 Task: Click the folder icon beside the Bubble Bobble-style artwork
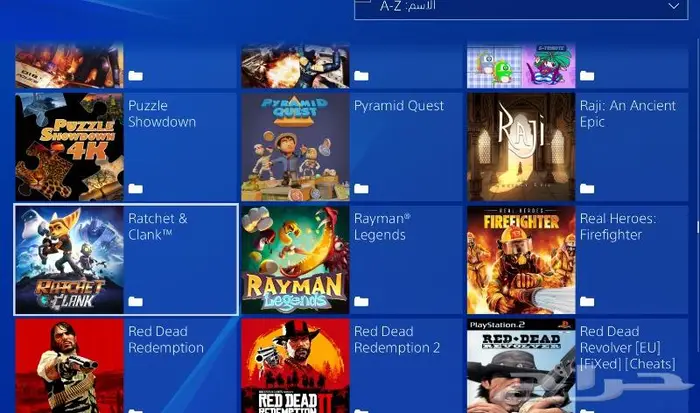point(587,75)
